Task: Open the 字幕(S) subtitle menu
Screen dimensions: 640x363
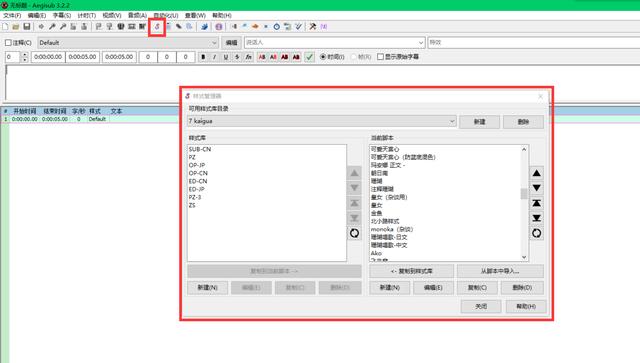Action: [62, 16]
